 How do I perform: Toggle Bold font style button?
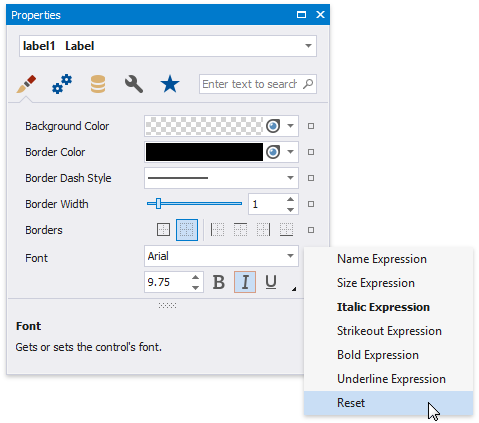tap(219, 282)
